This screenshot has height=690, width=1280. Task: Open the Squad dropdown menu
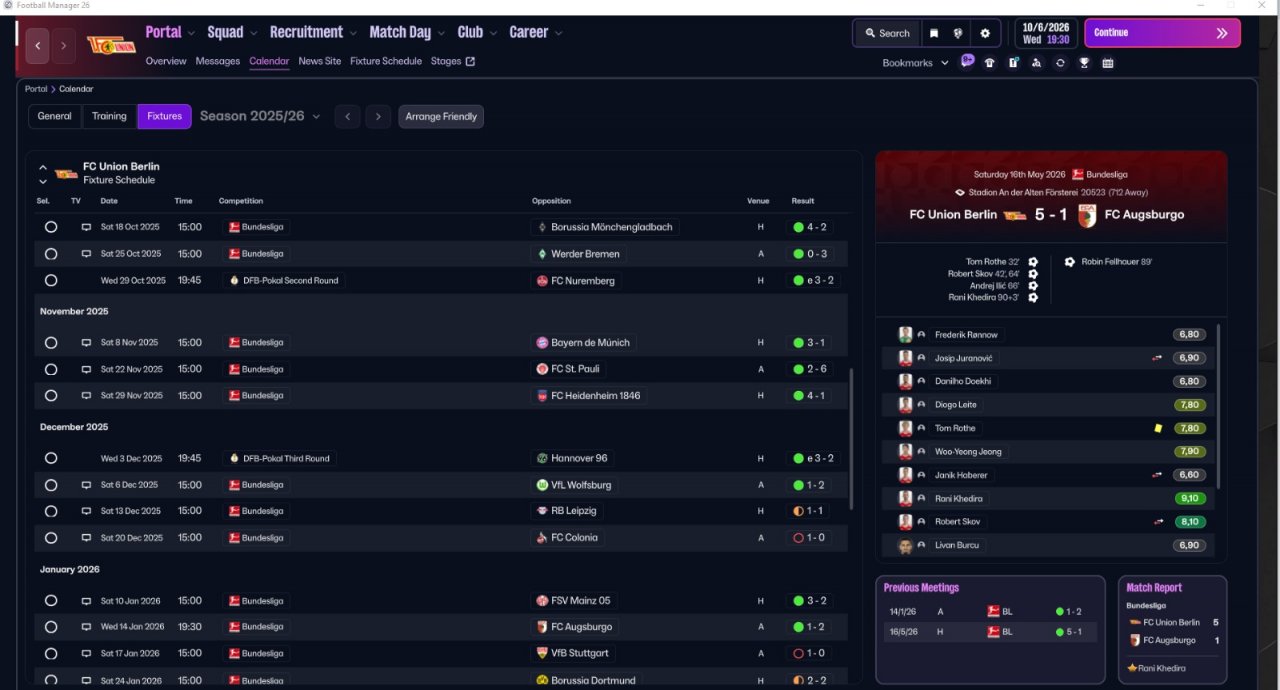pyautogui.click(x=232, y=32)
